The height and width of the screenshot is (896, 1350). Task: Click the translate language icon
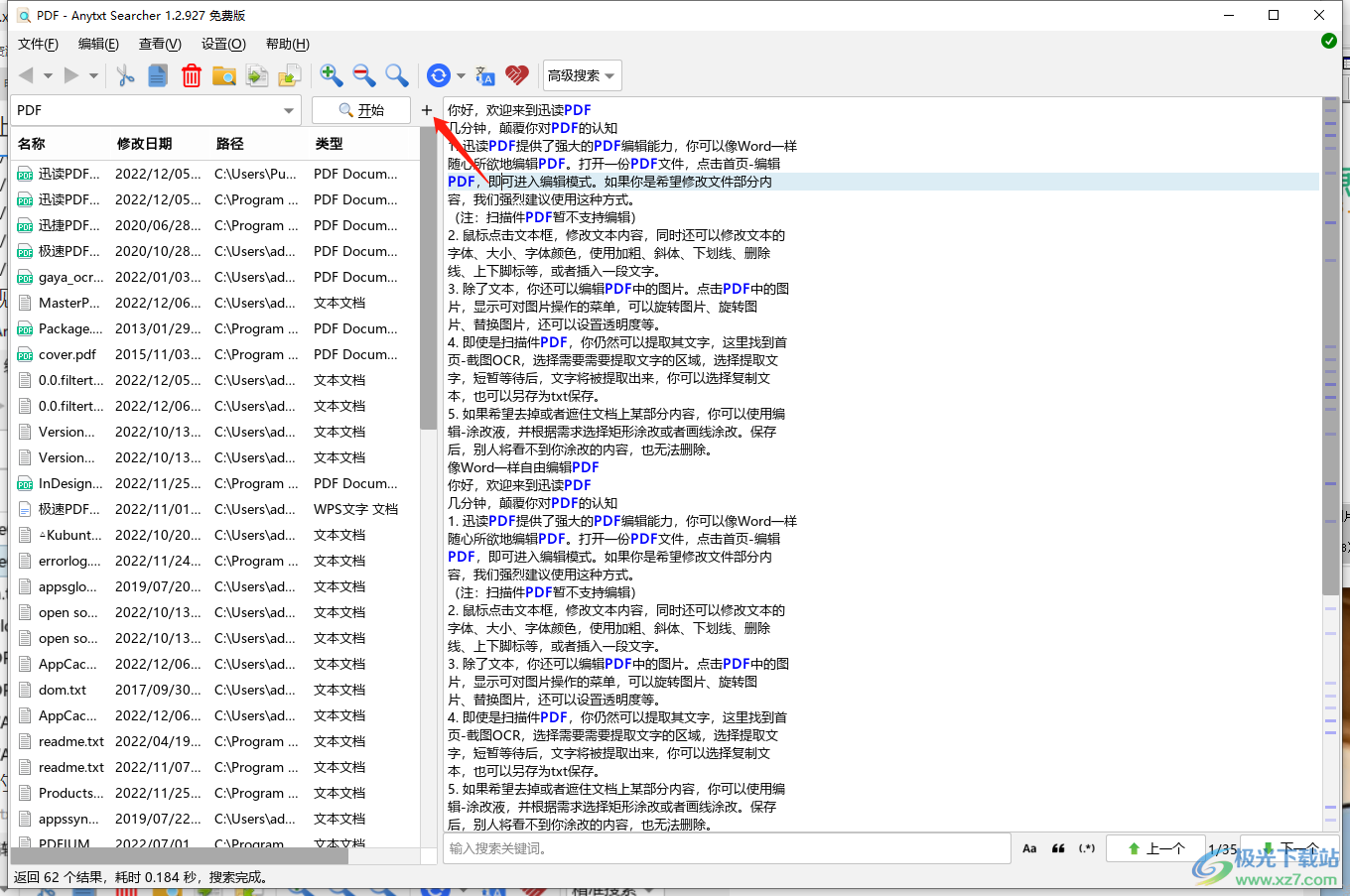(x=485, y=75)
